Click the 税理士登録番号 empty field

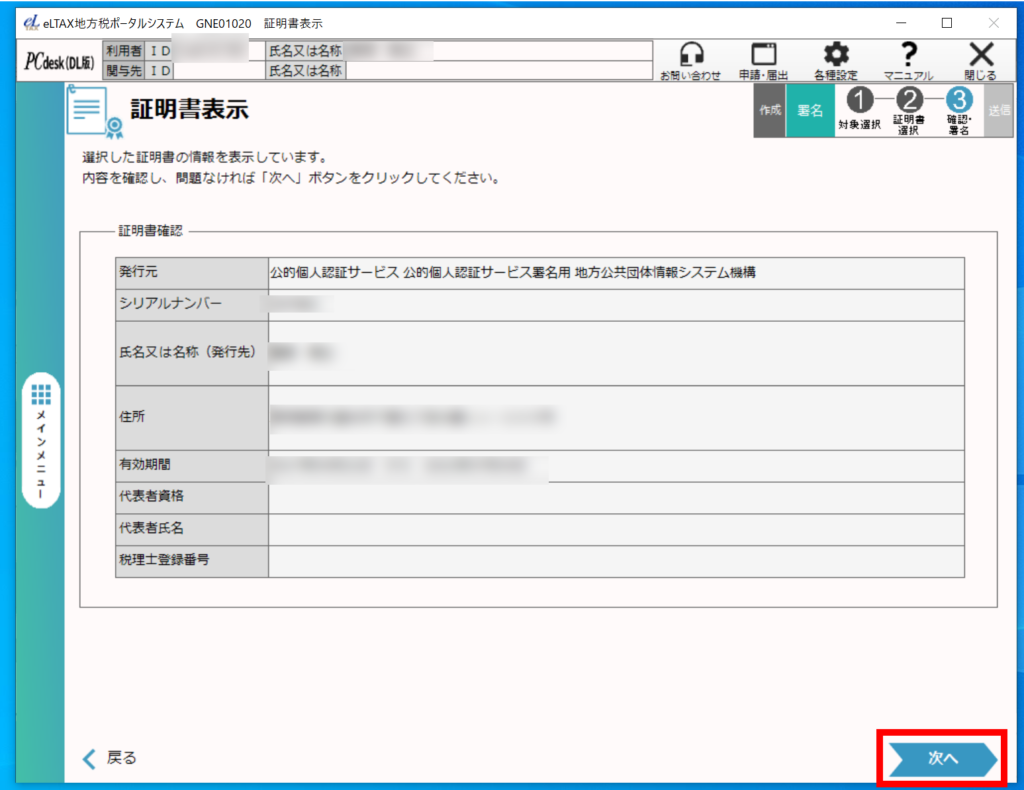coord(615,561)
